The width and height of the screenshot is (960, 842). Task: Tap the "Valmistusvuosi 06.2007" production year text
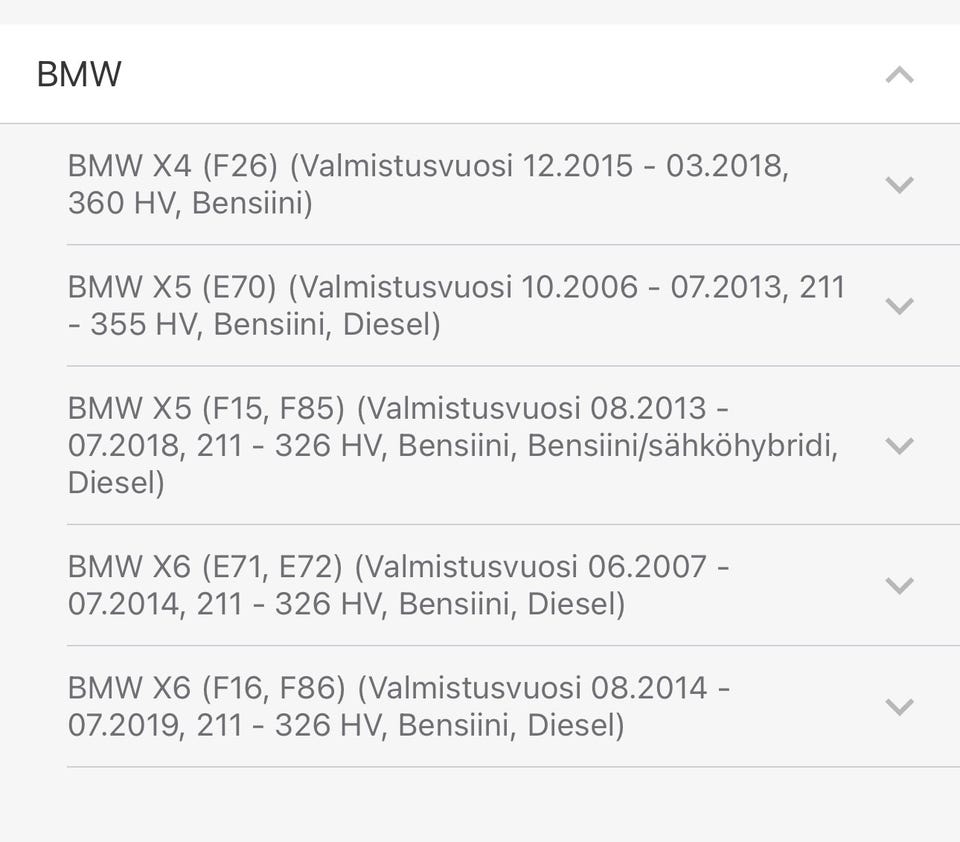pyautogui.click(x=531, y=567)
